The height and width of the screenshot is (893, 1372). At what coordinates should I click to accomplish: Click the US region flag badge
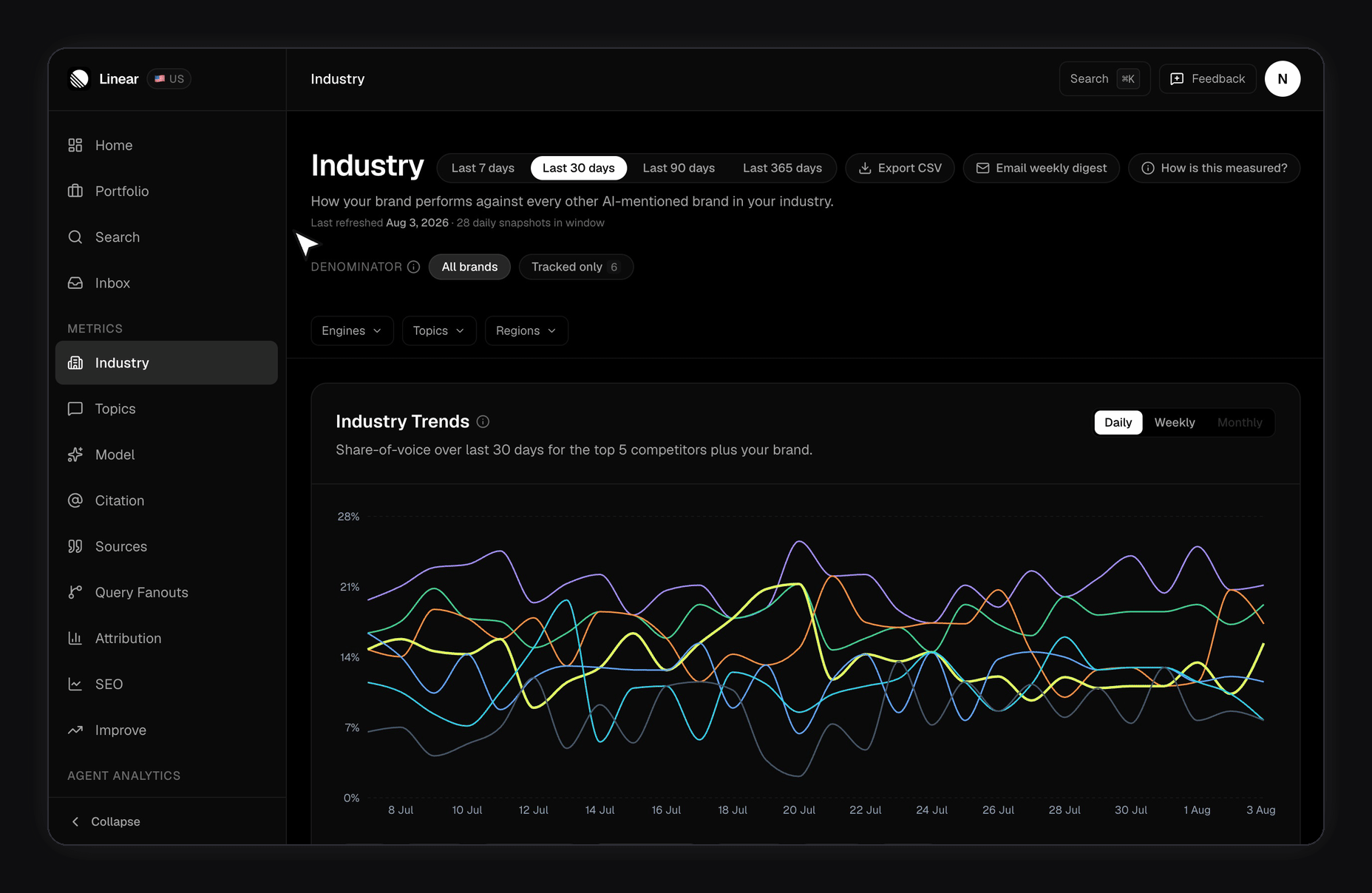169,79
